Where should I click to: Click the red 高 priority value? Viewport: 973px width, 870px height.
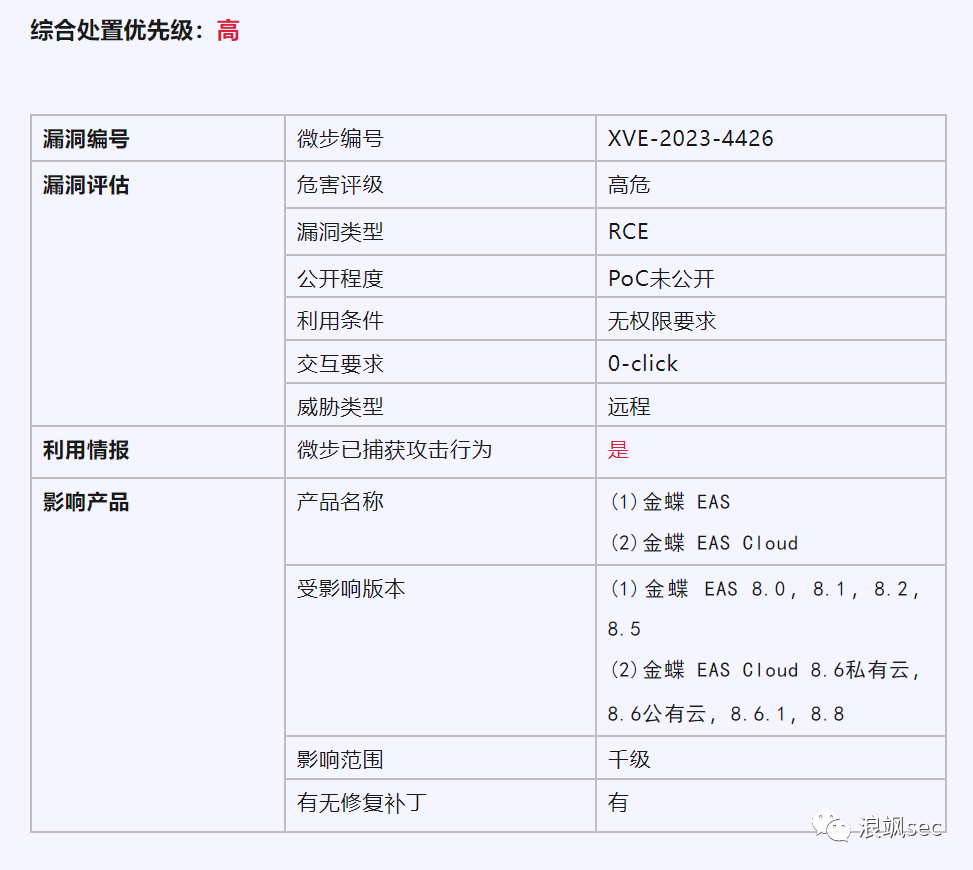228,30
